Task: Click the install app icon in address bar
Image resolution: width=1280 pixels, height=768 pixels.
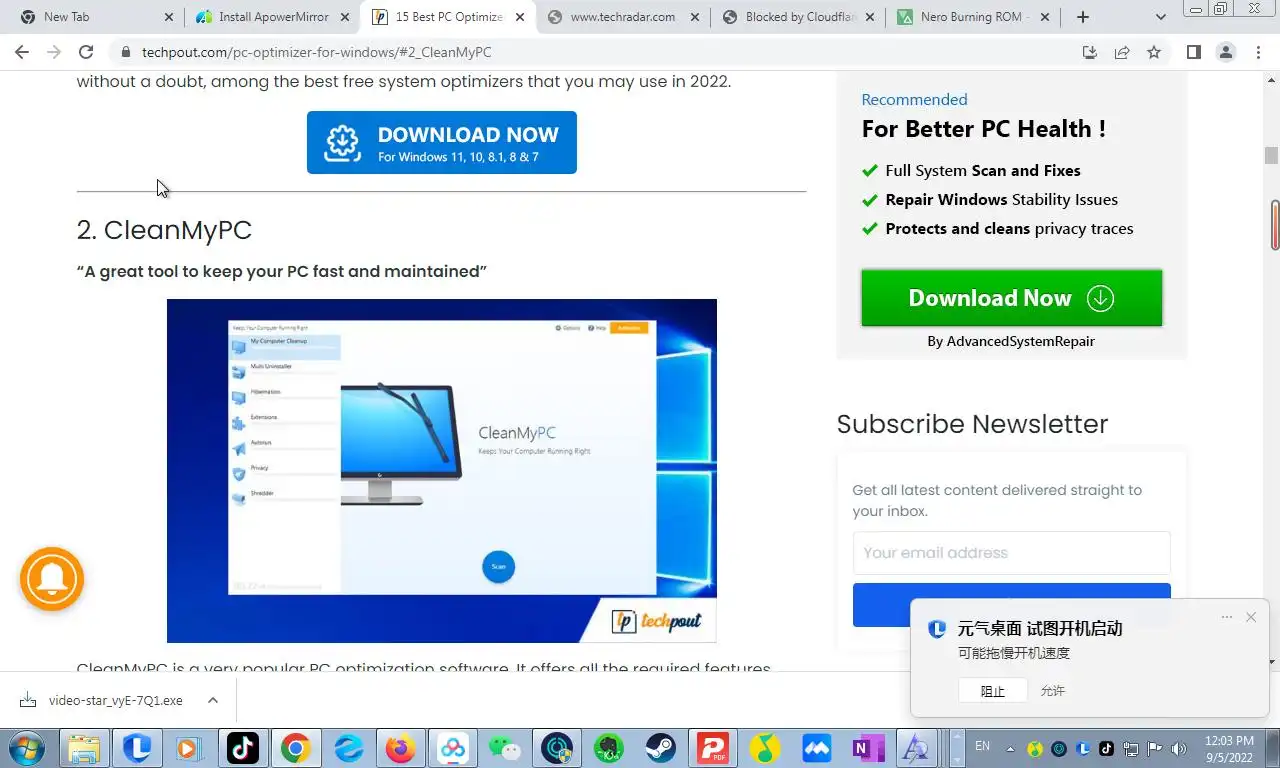Action: click(1090, 52)
